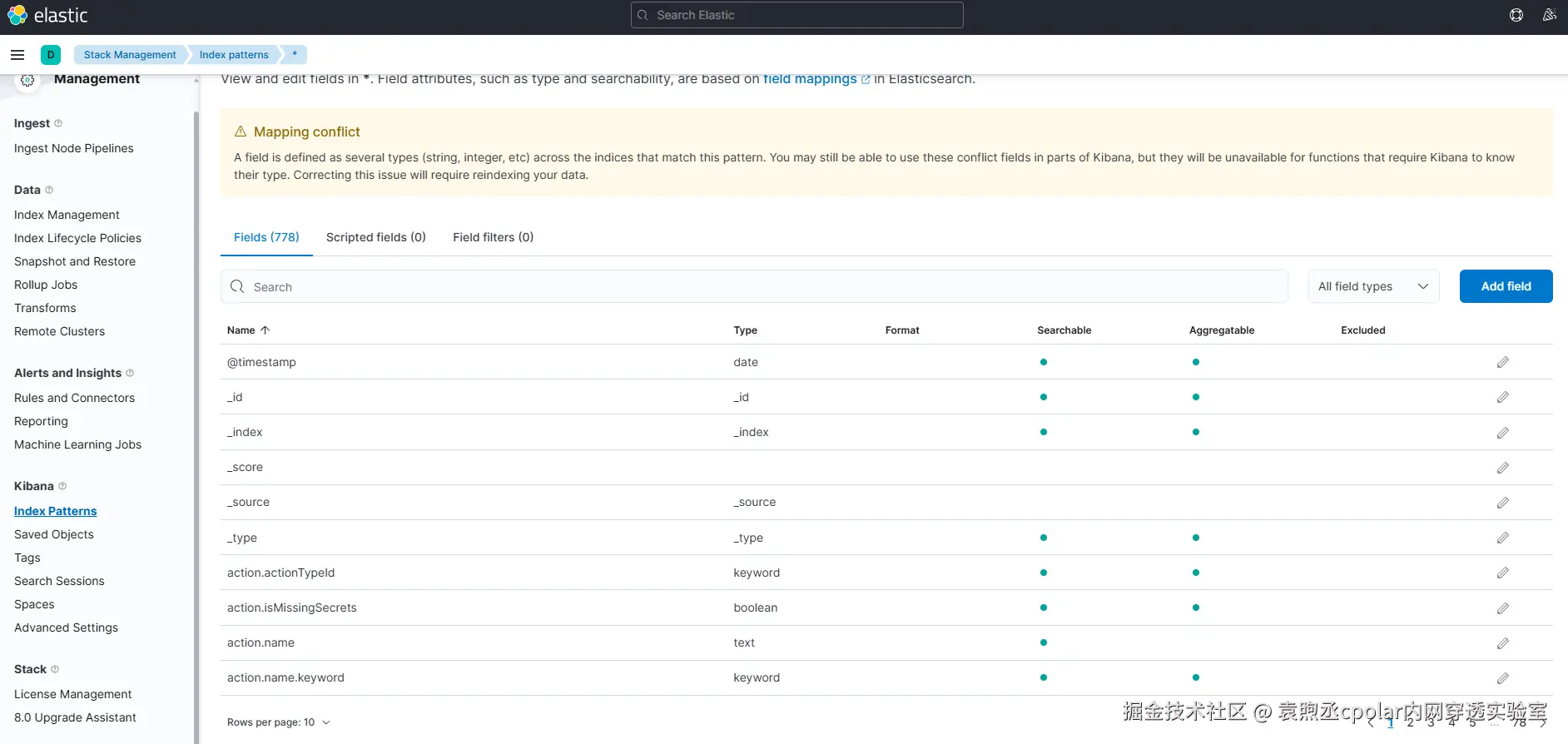This screenshot has height=744, width=1568.
Task: Click the fields Search input box
Action: click(x=754, y=286)
